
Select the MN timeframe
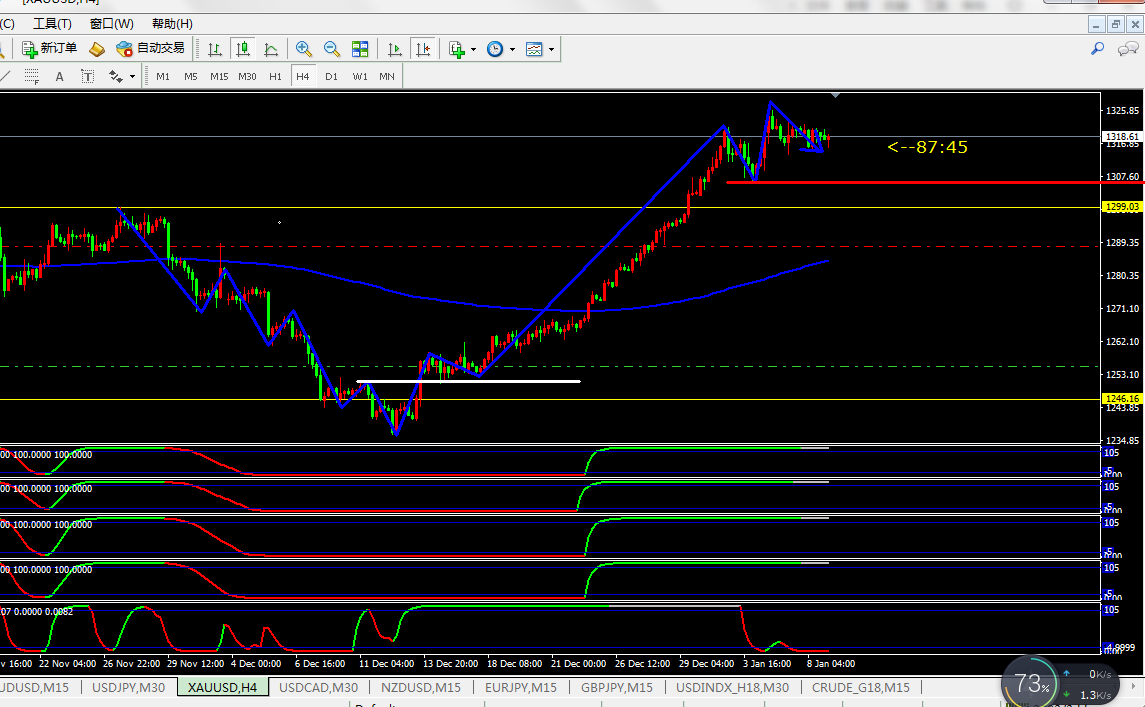[x=387, y=76]
